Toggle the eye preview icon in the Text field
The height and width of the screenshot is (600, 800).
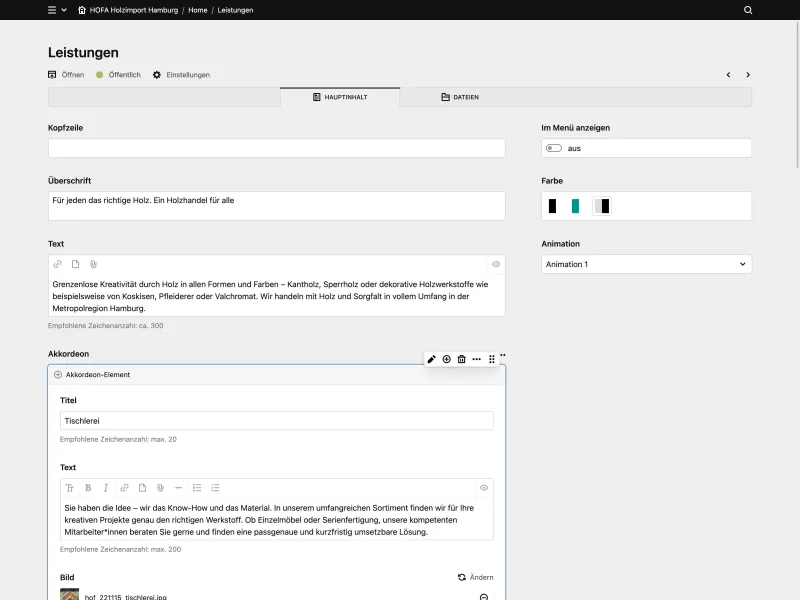coord(494,264)
